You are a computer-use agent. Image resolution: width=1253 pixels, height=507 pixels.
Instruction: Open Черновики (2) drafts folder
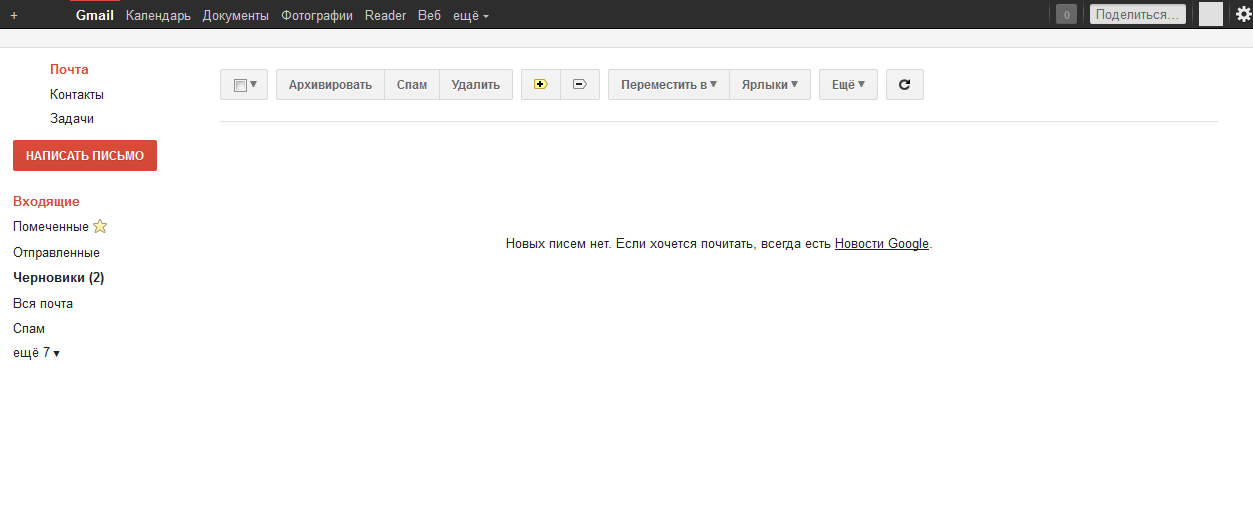pyautogui.click(x=58, y=277)
